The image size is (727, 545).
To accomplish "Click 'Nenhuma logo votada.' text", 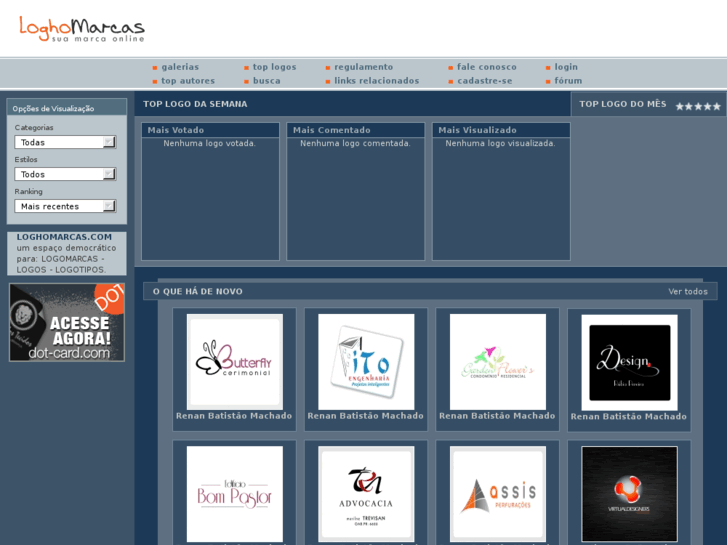I will click(210, 143).
